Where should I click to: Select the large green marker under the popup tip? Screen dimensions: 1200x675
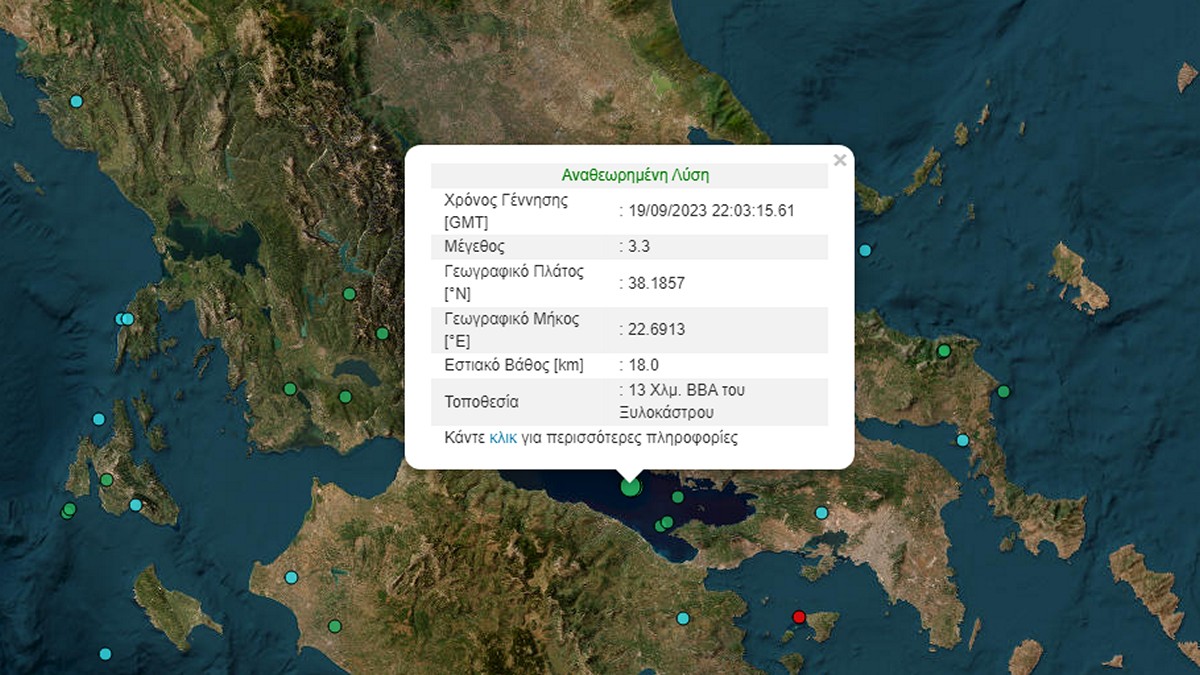pyautogui.click(x=630, y=487)
